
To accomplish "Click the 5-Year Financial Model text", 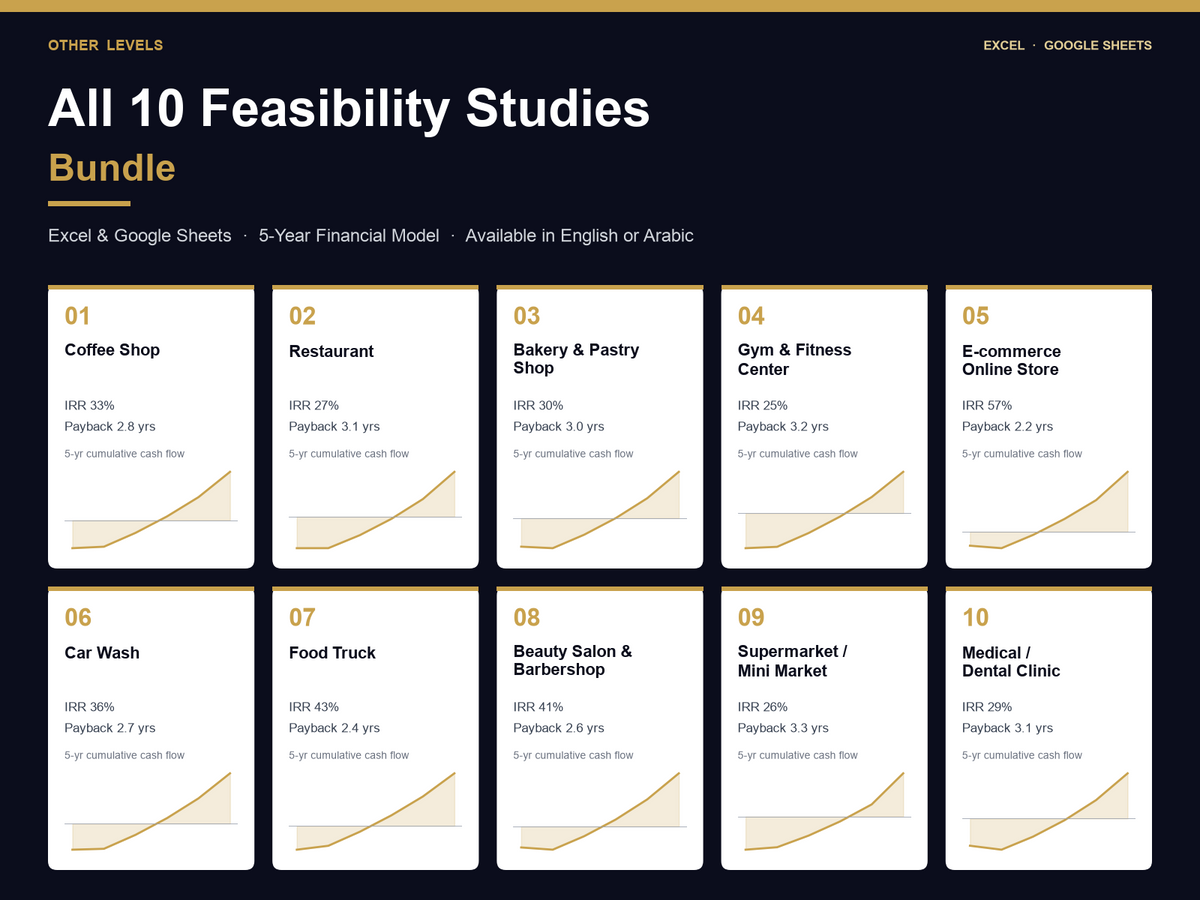I will click(x=349, y=236).
